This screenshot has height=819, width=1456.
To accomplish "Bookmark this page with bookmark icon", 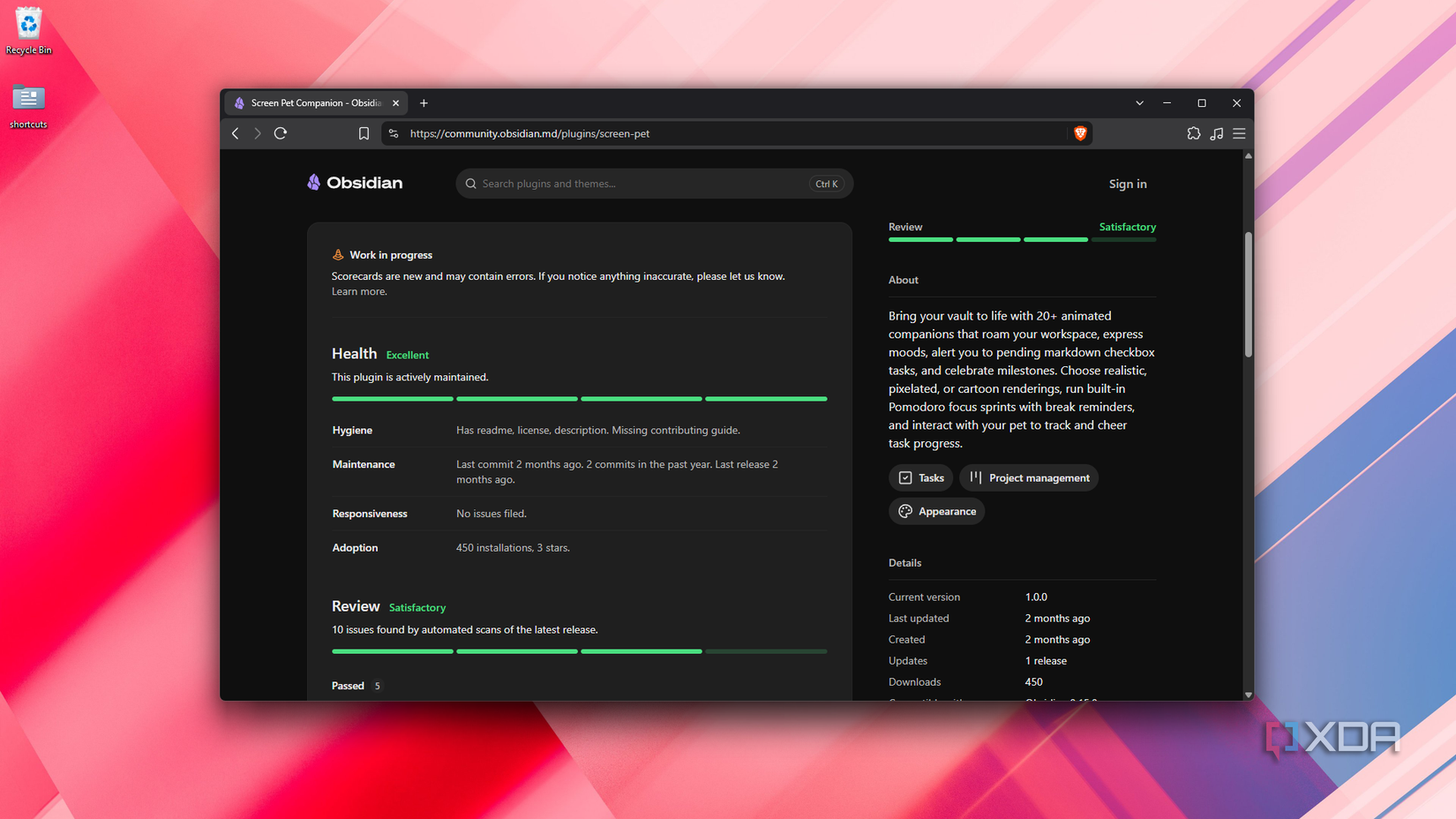I will click(364, 133).
